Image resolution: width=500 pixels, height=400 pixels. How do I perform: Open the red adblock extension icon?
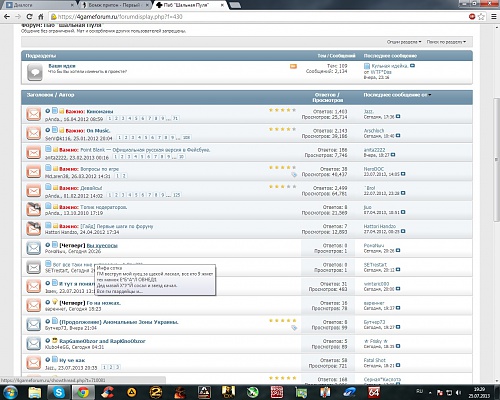[x=472, y=16]
